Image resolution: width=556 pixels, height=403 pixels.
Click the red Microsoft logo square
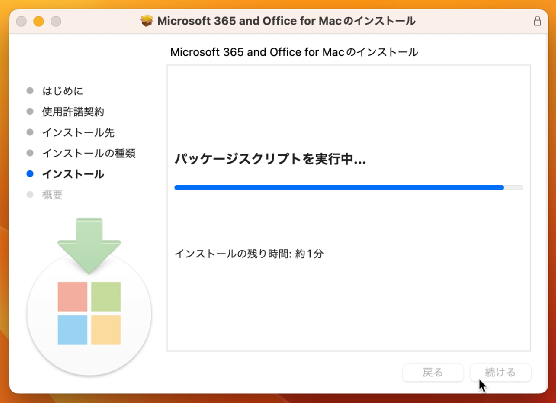[72, 297]
